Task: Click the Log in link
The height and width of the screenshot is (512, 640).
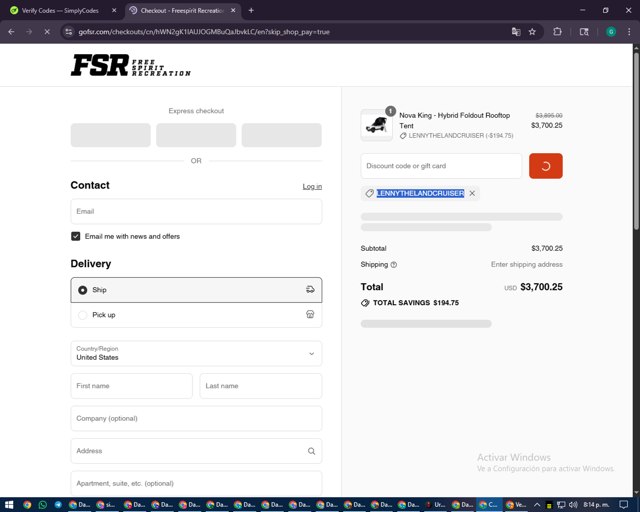Action: tap(312, 187)
